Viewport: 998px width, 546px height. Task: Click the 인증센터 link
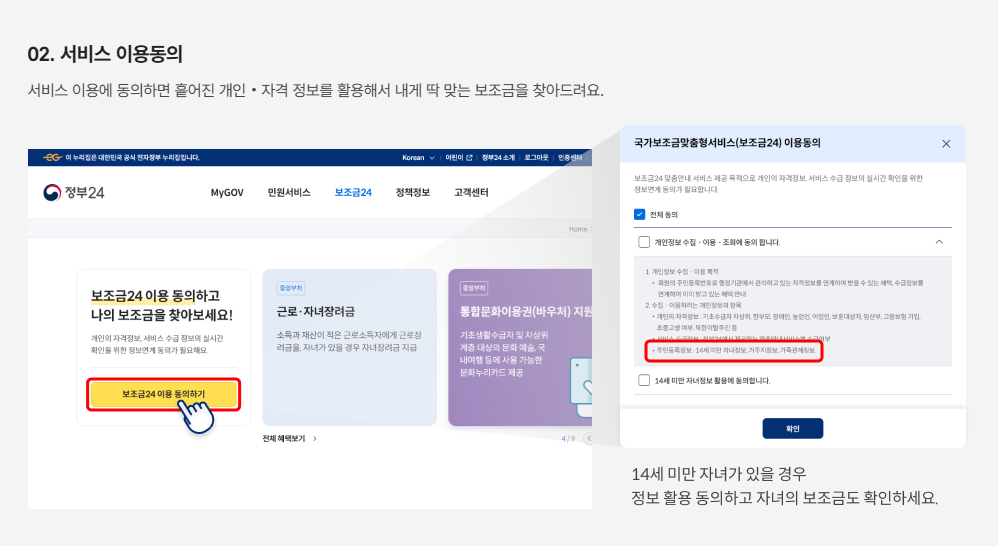[x=570, y=158]
